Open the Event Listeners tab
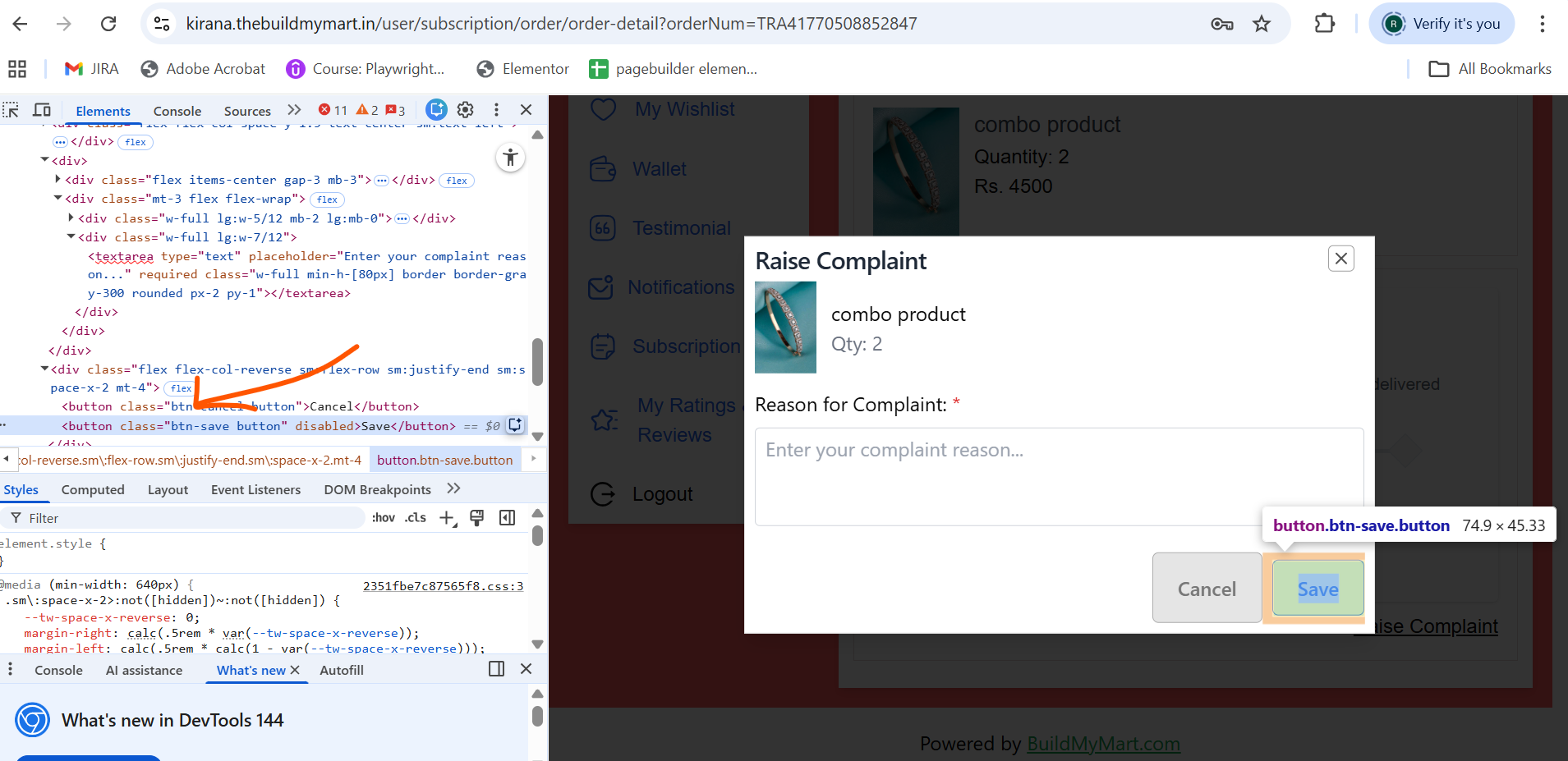The height and width of the screenshot is (761, 1568). 255,489
